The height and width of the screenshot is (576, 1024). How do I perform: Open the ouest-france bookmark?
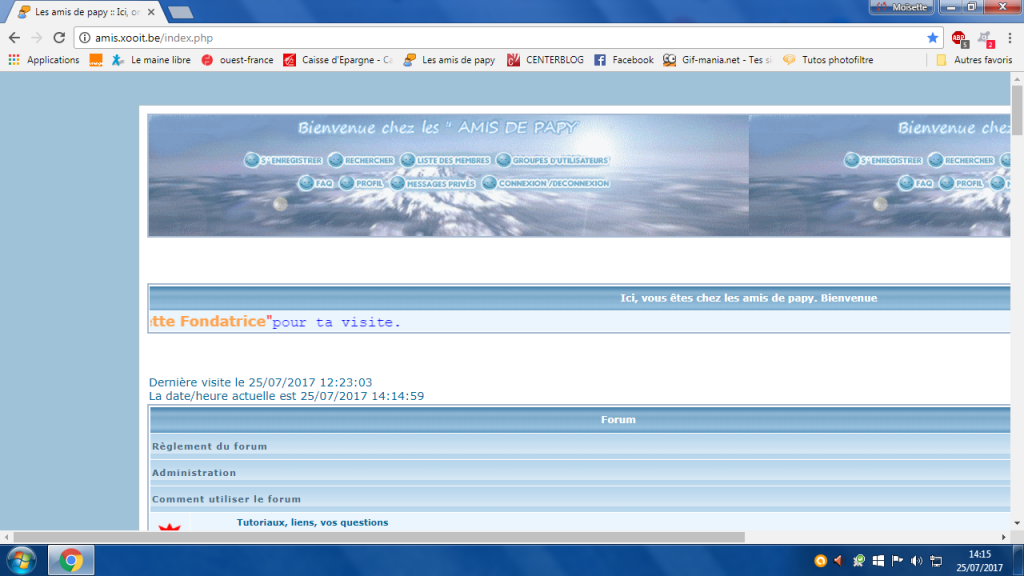click(x=237, y=59)
